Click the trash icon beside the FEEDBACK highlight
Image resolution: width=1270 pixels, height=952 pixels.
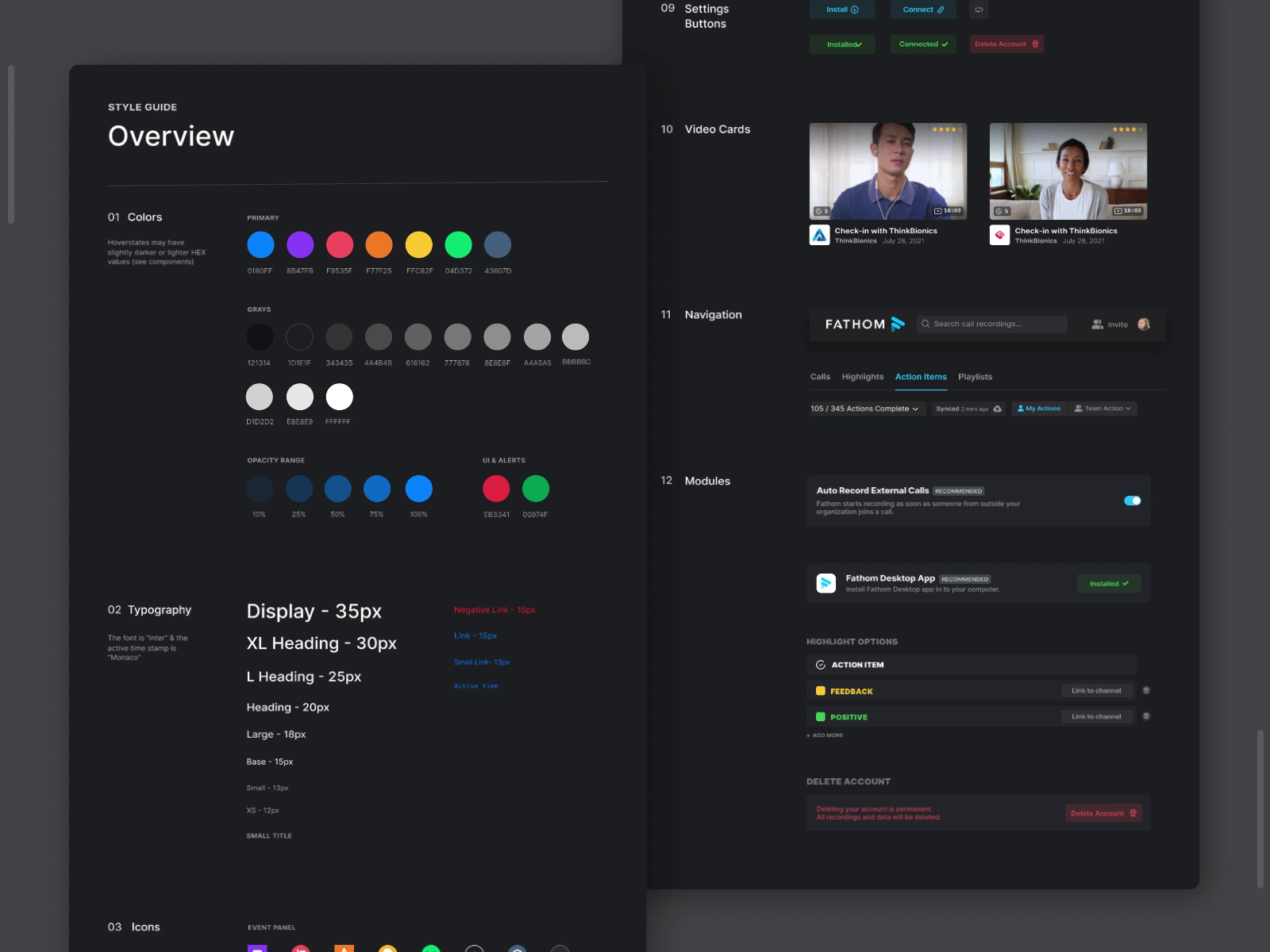1145,690
